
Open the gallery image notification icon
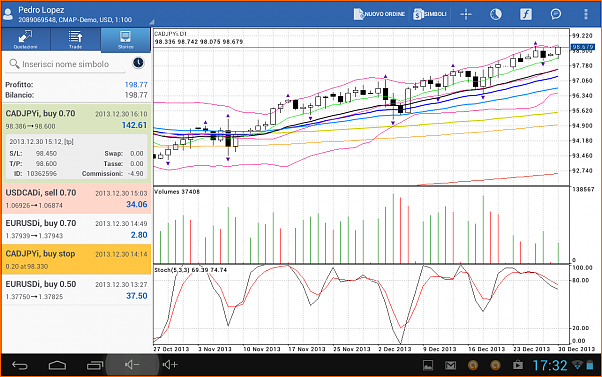tap(428, 365)
